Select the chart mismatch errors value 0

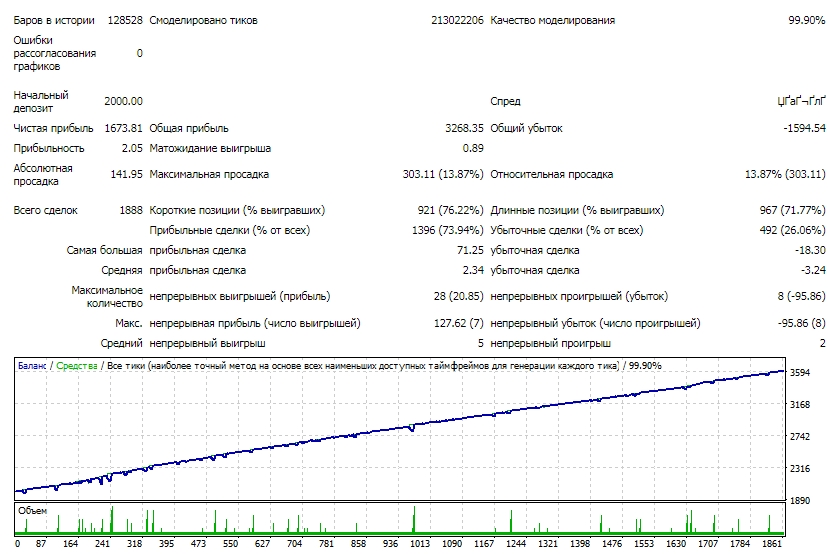(139, 53)
